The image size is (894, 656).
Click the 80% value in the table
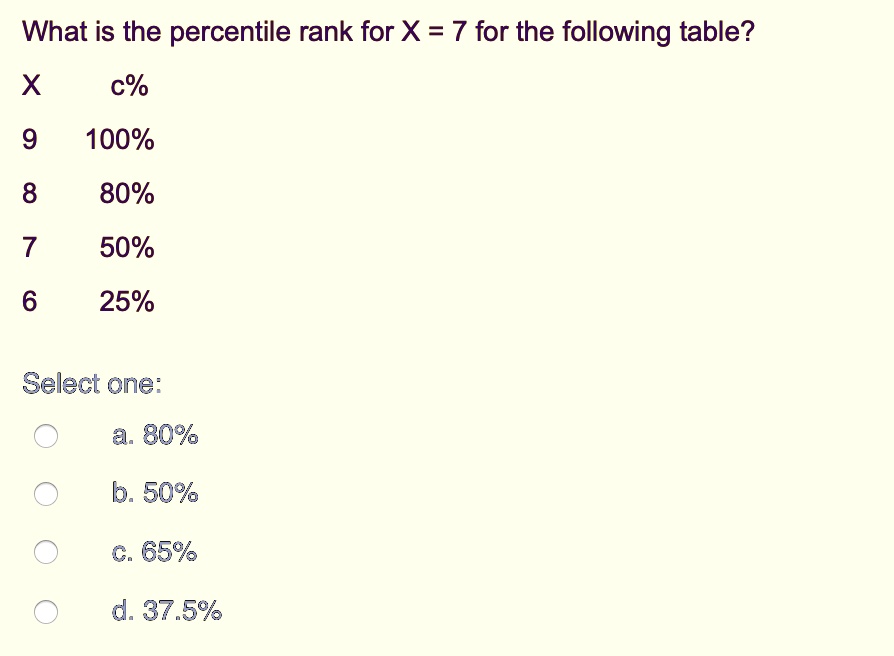pos(127,193)
